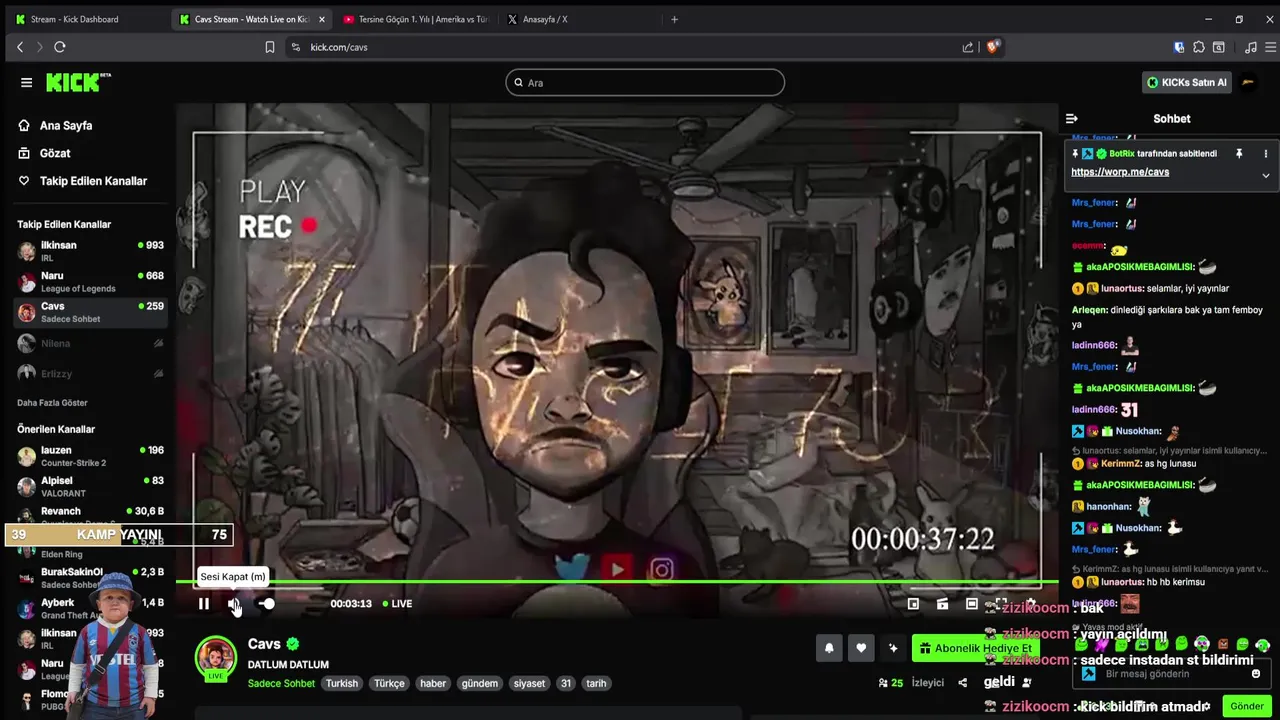Select the haber tag
This screenshot has height=720, width=1280.
(433, 684)
